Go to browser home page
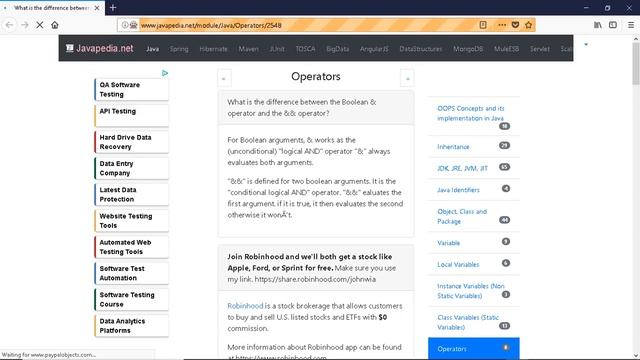640x360 pixels. pyautogui.click(x=55, y=25)
